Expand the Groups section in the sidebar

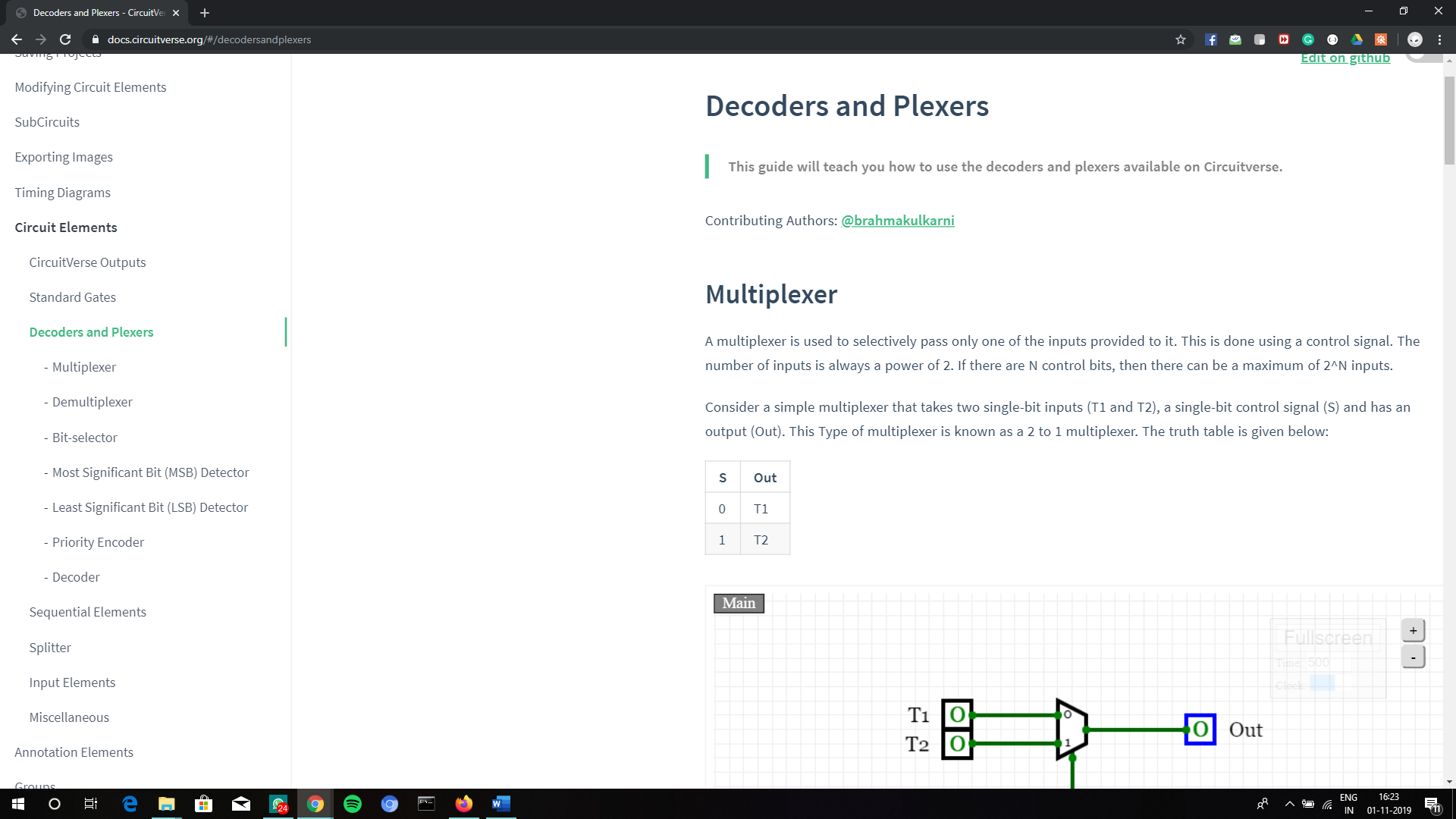35,785
